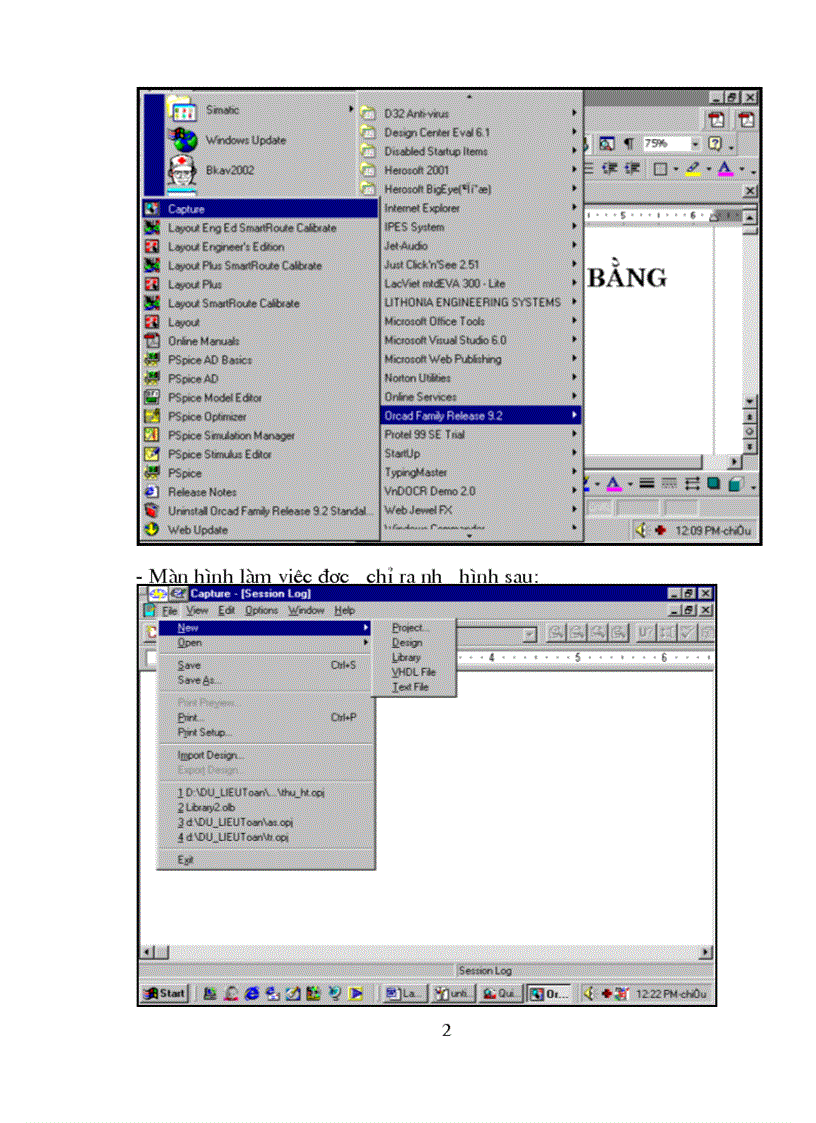Toggle paragraph marks with the ¶ button
The image size is (816, 1123).
coord(628,143)
